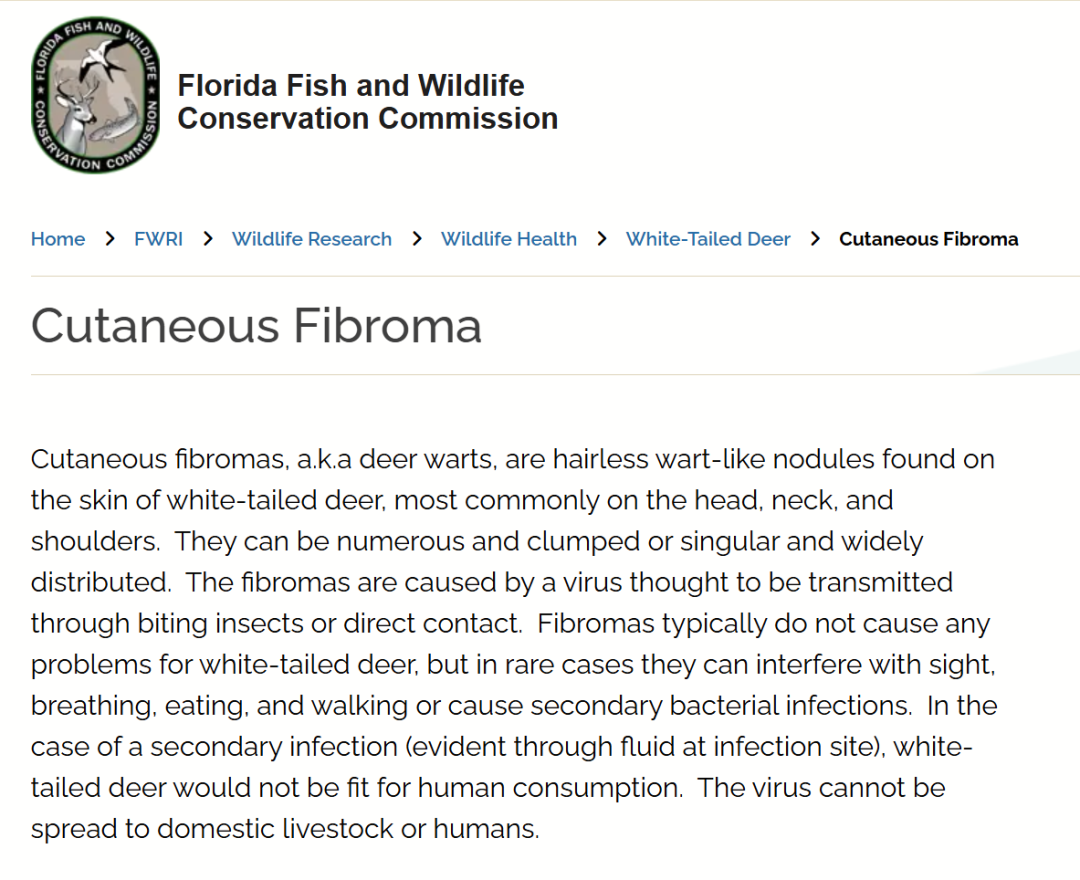Image resolution: width=1080 pixels, height=880 pixels.
Task: Click the chevron right after Home
Action: (110, 239)
